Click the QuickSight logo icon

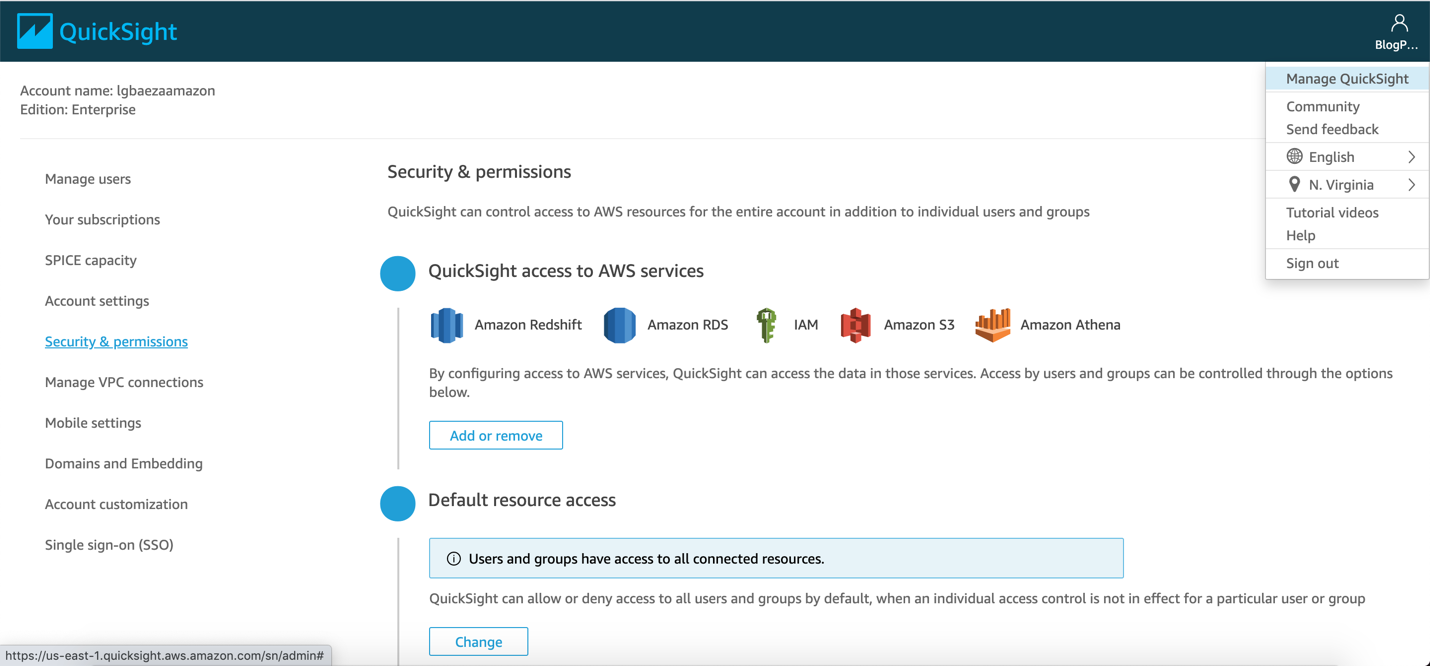[35, 31]
